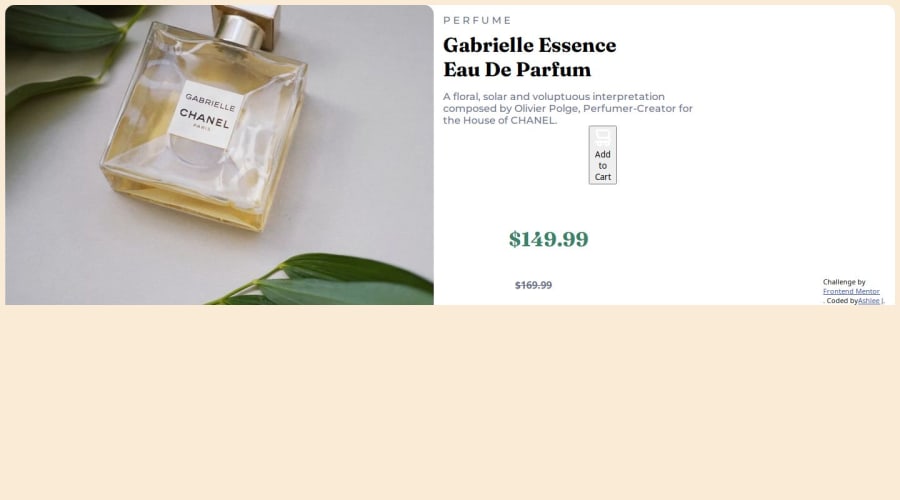Open the Frontend Mentor link
The height and width of the screenshot is (500, 900).
pos(851,291)
